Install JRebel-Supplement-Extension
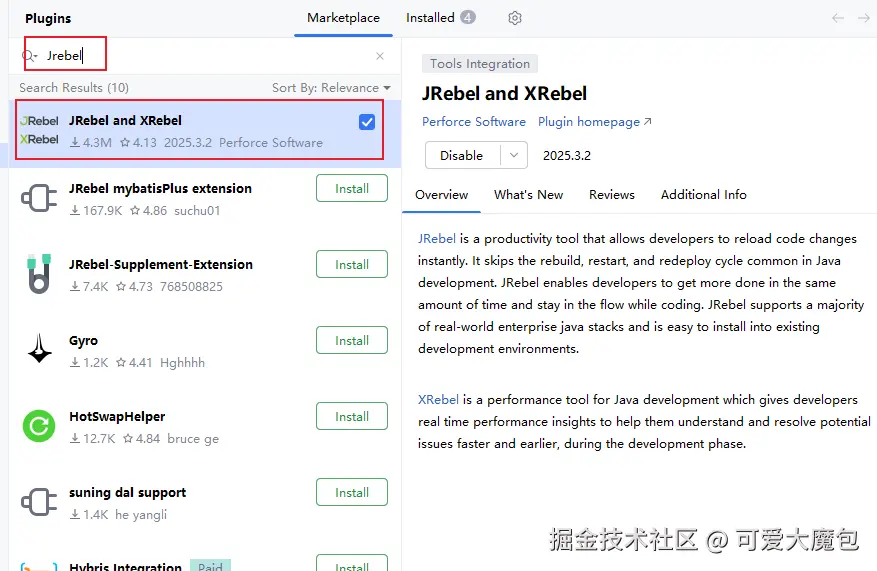 352,265
